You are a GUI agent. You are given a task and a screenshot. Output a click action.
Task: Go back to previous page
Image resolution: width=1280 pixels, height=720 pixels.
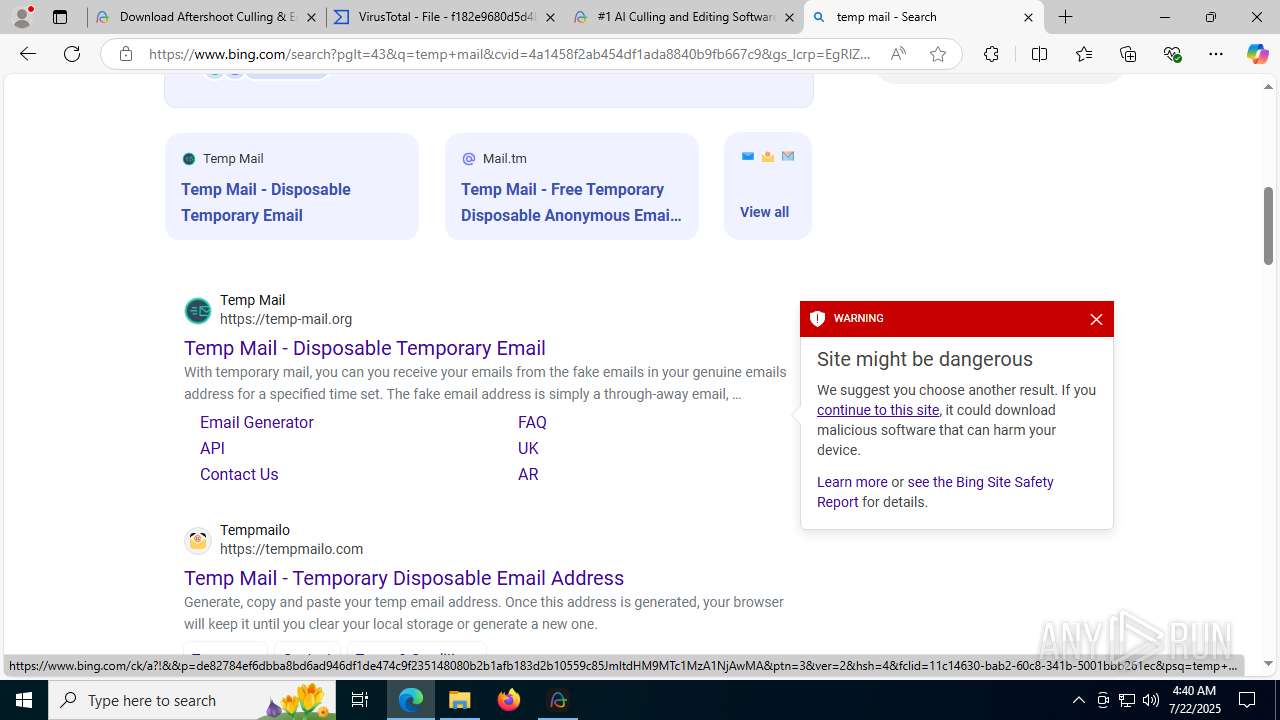click(x=28, y=54)
